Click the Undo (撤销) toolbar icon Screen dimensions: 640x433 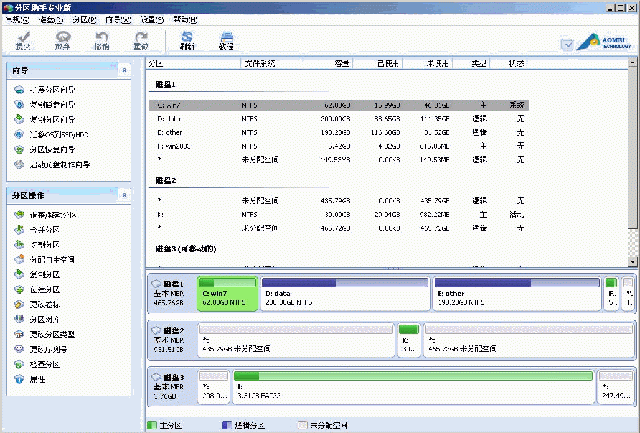[x=101, y=41]
